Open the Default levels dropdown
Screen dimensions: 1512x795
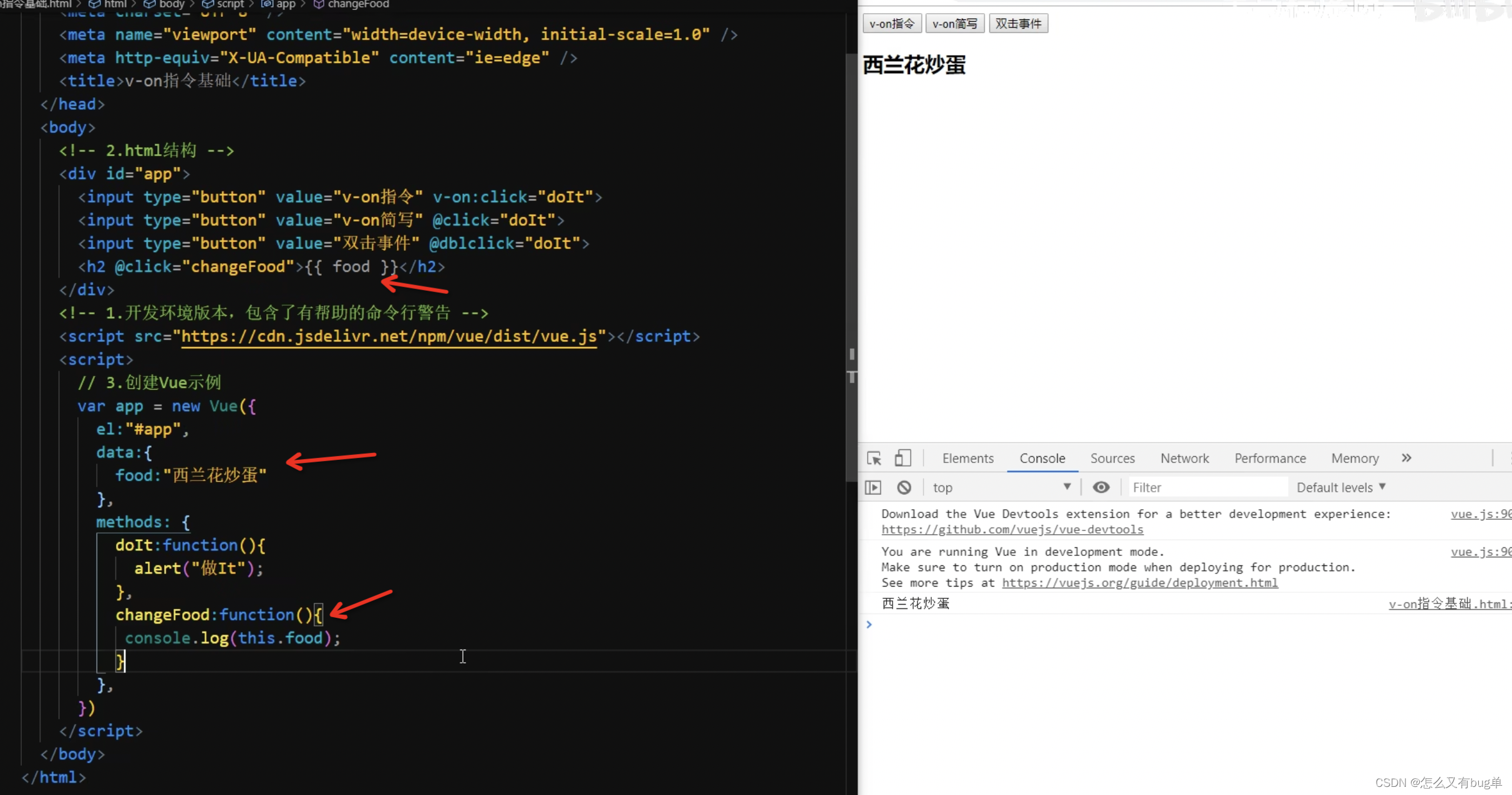coord(1341,487)
